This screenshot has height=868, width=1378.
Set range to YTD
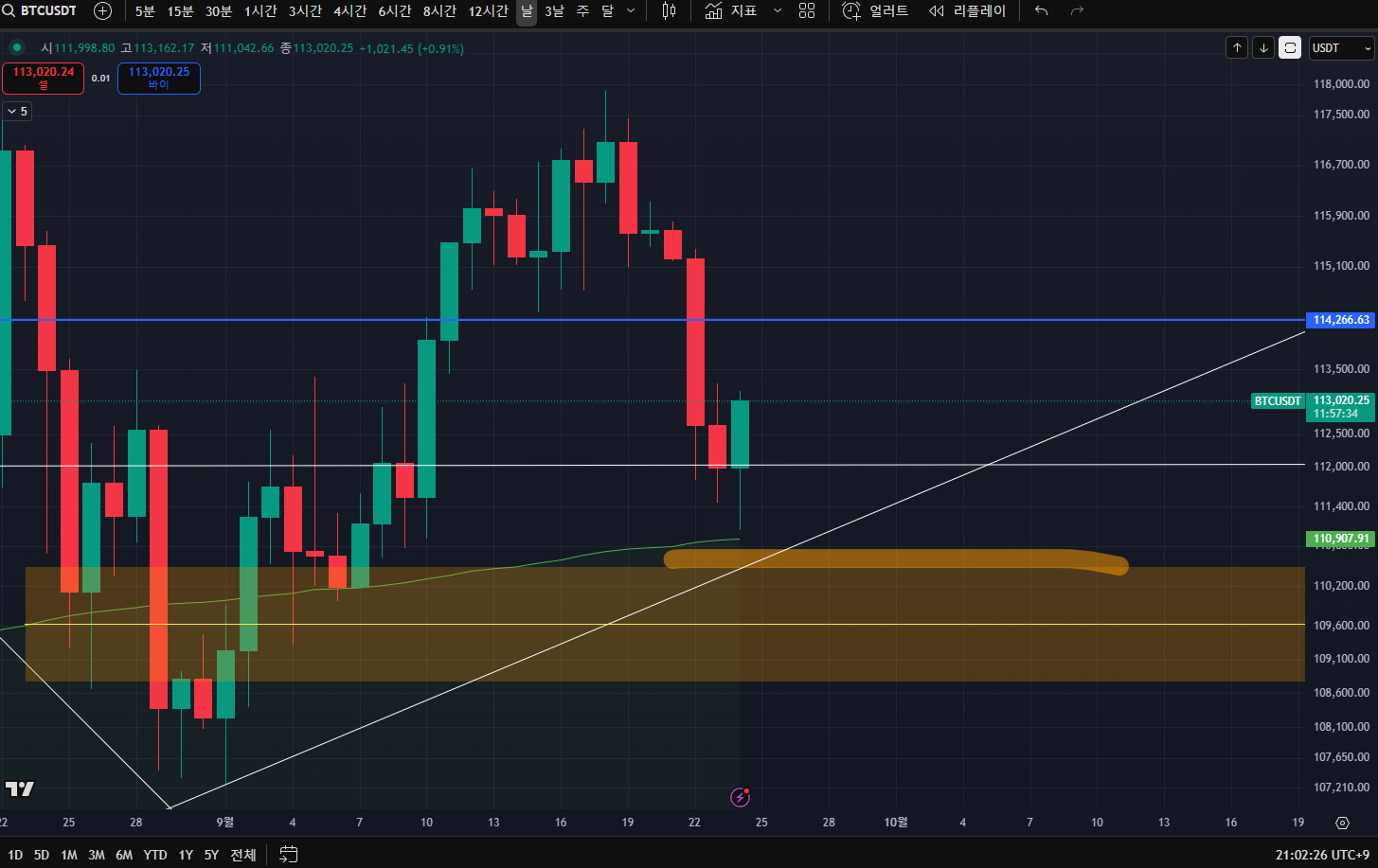point(155,855)
